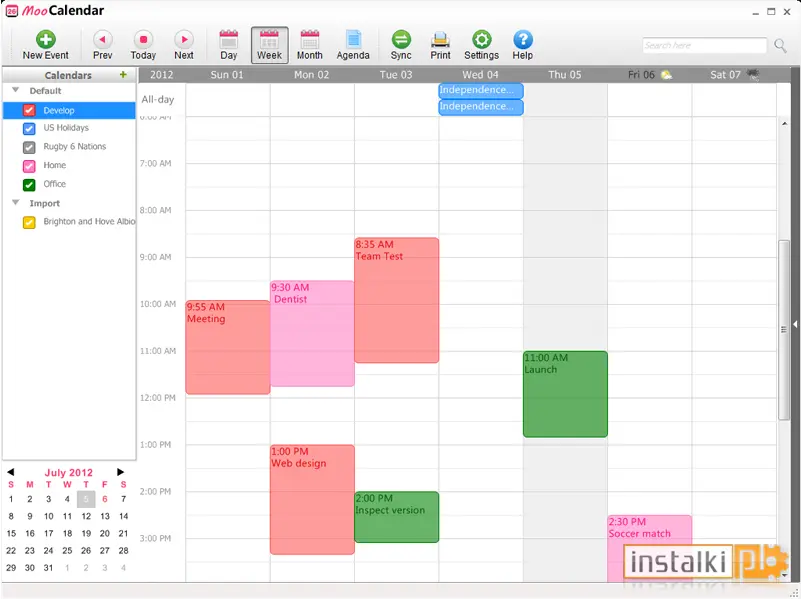Select July 14 in mini calendar
Screen dimensions: 801x599
(123, 516)
